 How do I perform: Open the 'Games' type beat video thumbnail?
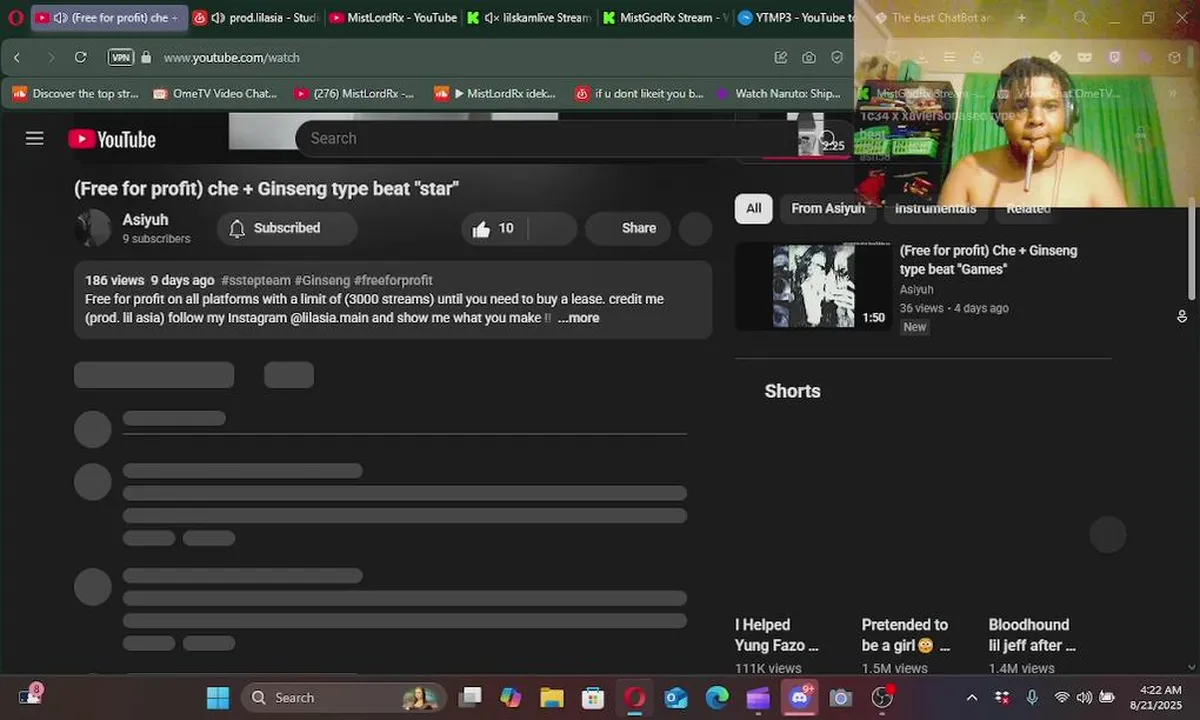coord(813,286)
